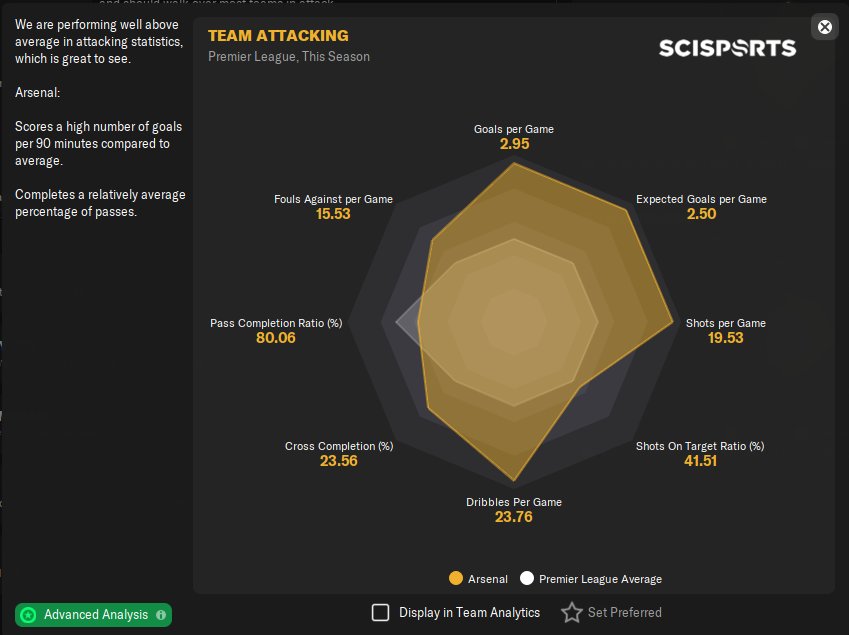Image resolution: width=849 pixels, height=635 pixels.
Task: Close the Team Attacking analysis popup
Action: click(x=825, y=27)
